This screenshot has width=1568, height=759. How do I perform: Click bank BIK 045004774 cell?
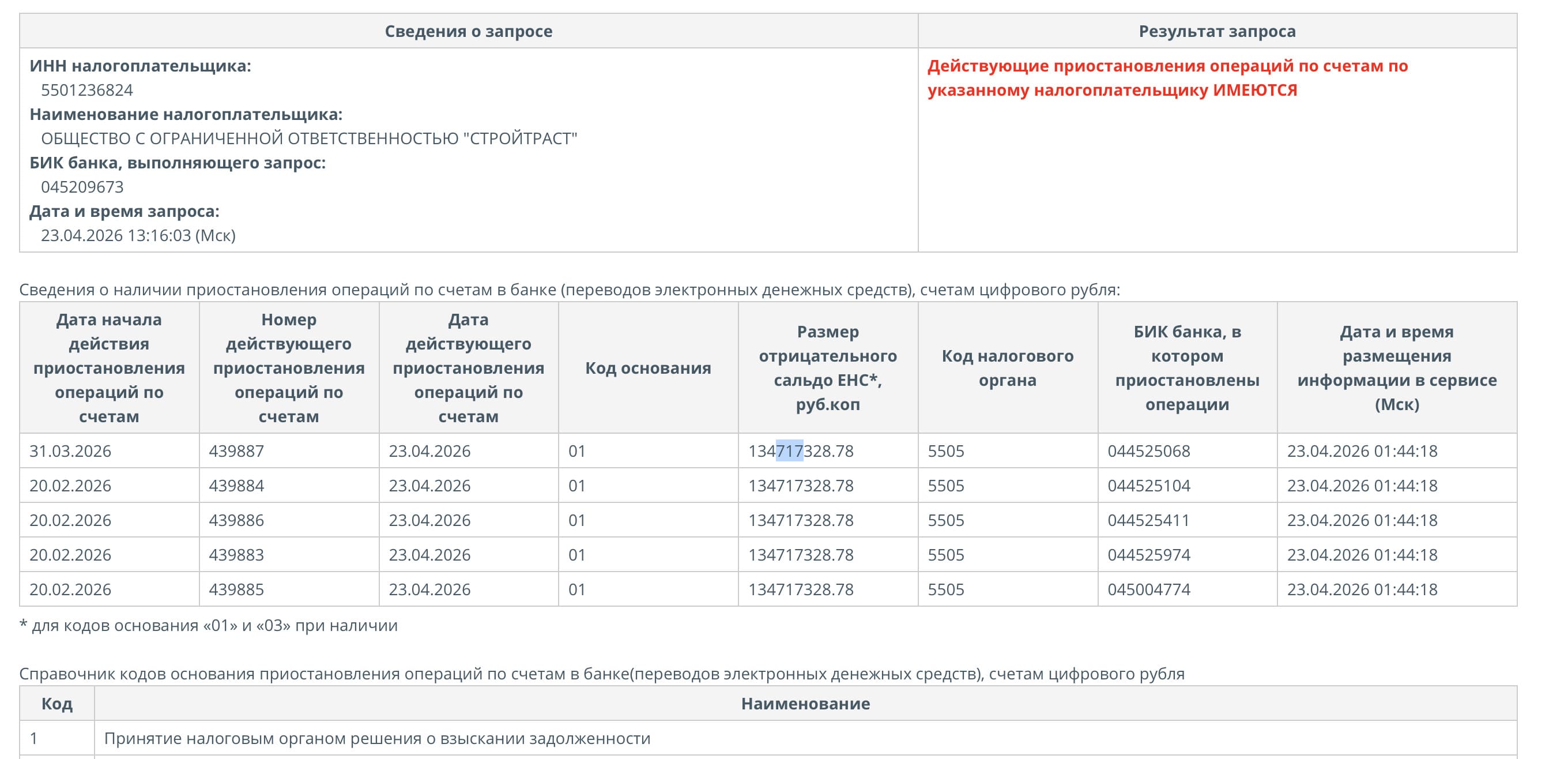tap(1148, 589)
